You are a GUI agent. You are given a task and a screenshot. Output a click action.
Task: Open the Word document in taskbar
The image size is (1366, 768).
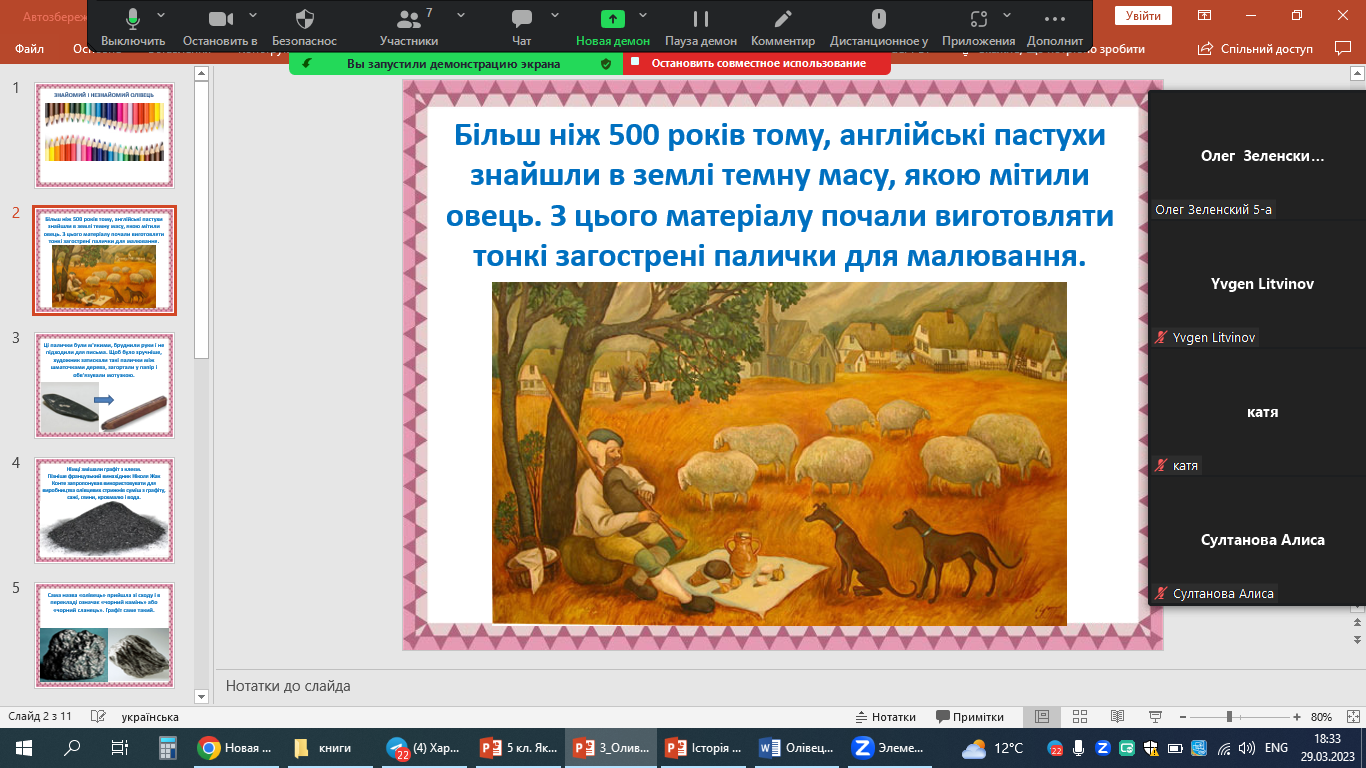(x=795, y=748)
